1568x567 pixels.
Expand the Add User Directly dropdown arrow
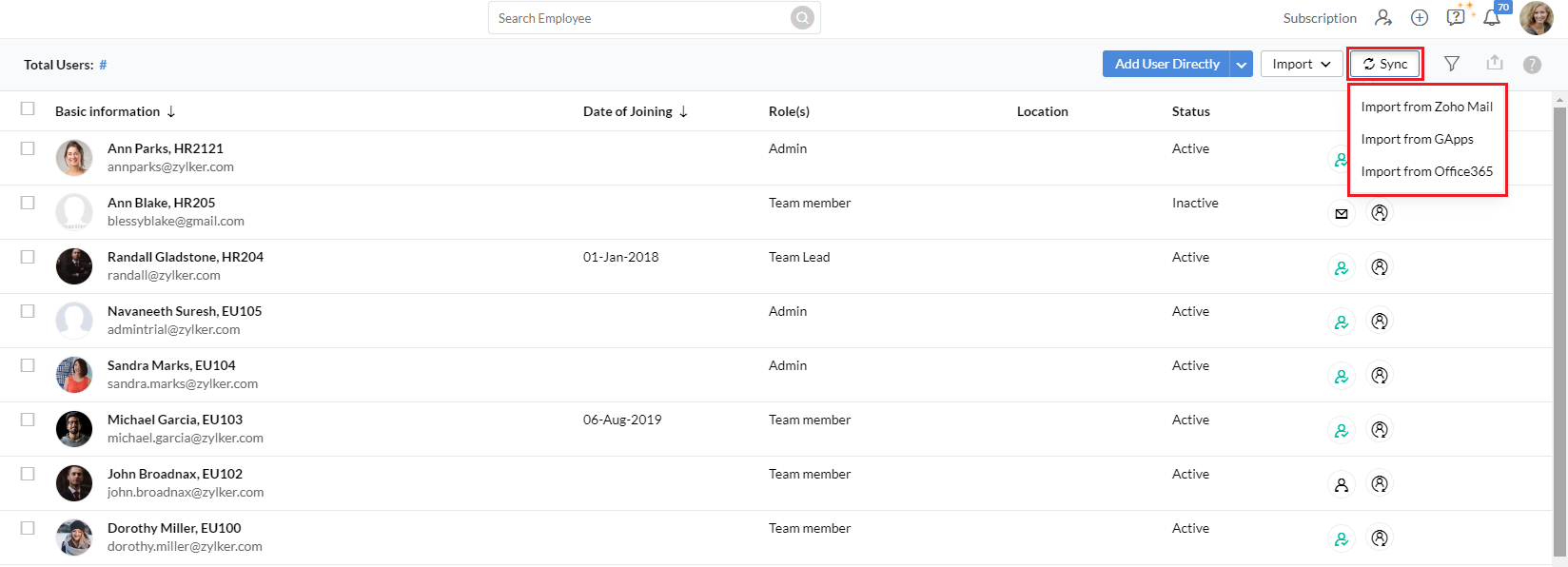click(x=1242, y=64)
